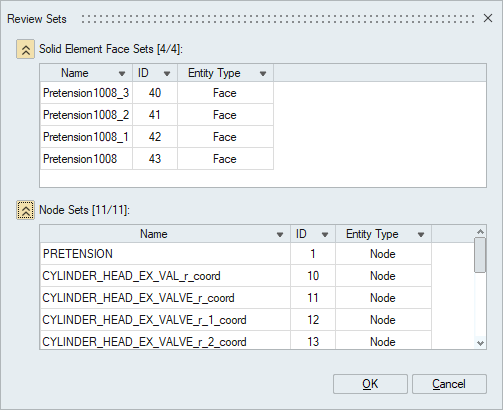Select the Pretension1008_2 face set
This screenshot has height=410, width=503.
(x=157, y=115)
